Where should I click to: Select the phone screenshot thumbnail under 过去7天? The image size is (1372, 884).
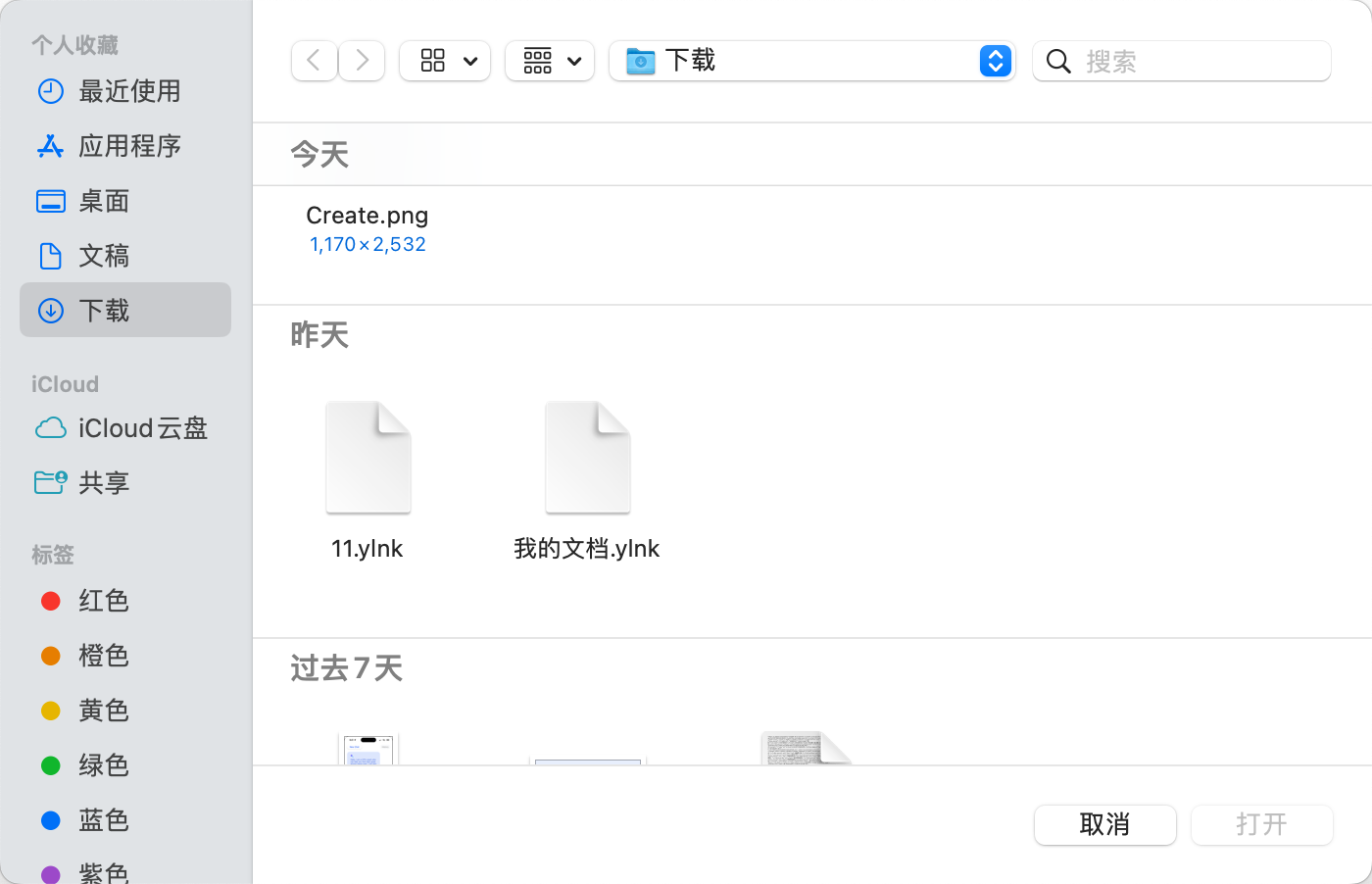pos(368,749)
